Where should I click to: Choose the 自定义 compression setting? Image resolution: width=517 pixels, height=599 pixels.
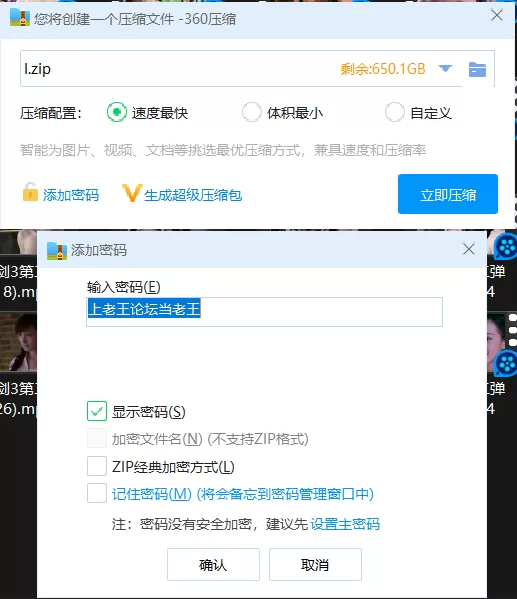(394, 112)
